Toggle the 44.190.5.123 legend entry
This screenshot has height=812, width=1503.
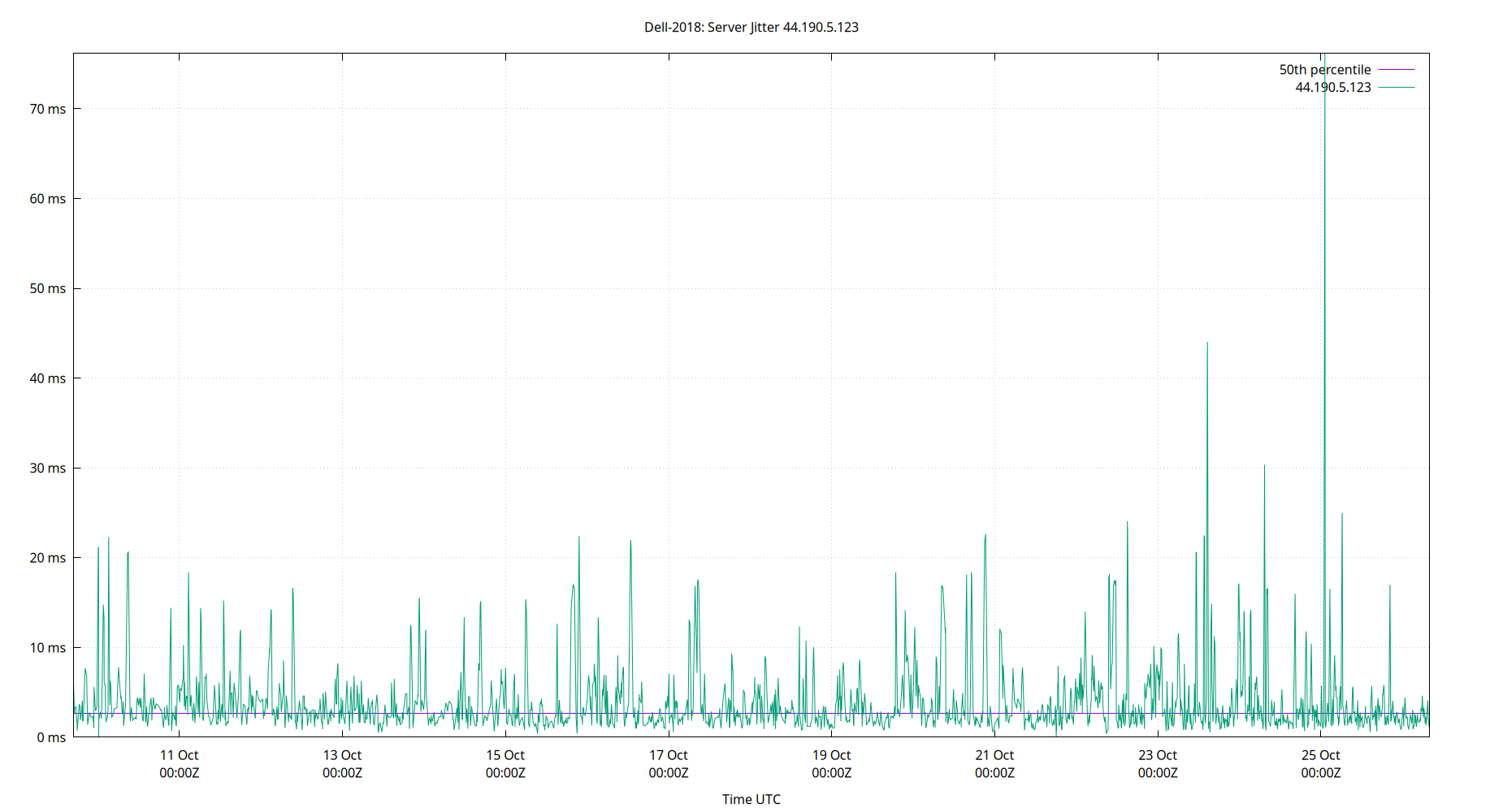1332,88
